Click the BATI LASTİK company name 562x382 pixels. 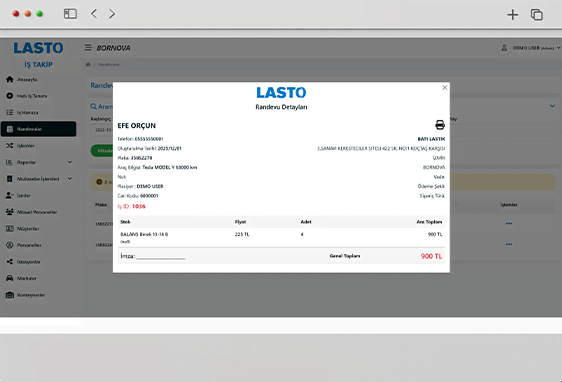pyautogui.click(x=431, y=139)
